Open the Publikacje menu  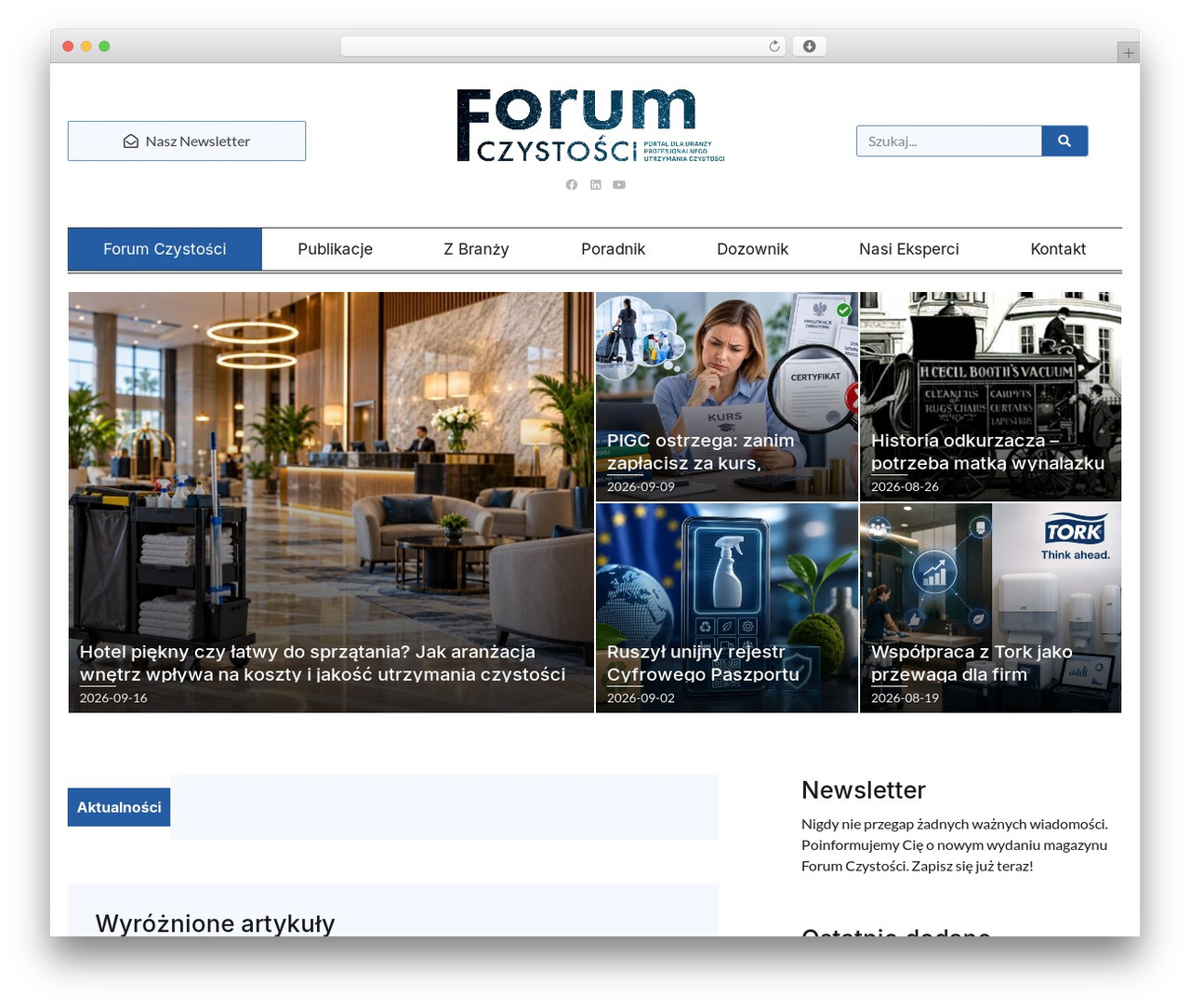point(336,249)
